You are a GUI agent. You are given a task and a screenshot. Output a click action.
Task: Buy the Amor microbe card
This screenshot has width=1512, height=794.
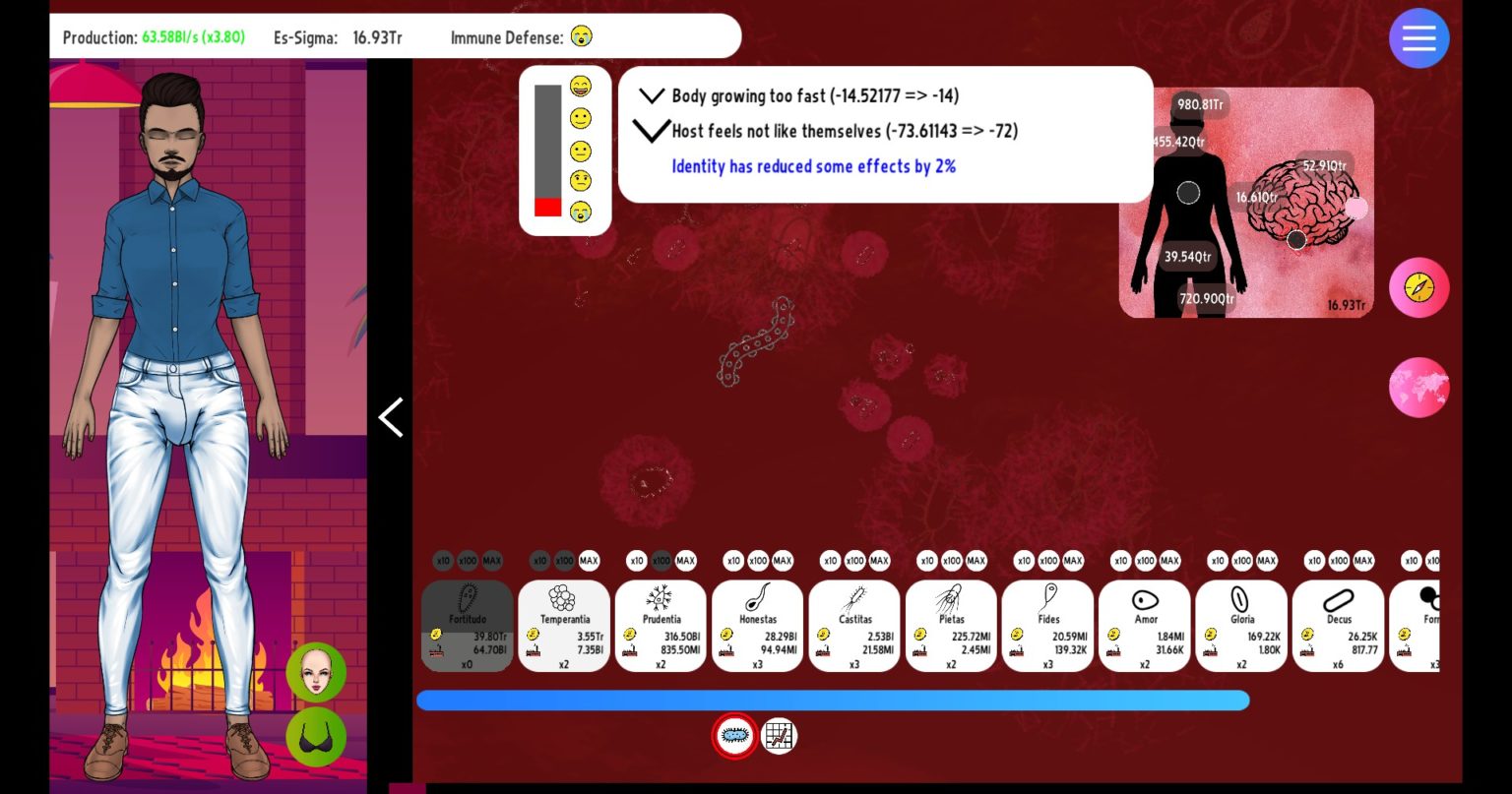click(1145, 626)
